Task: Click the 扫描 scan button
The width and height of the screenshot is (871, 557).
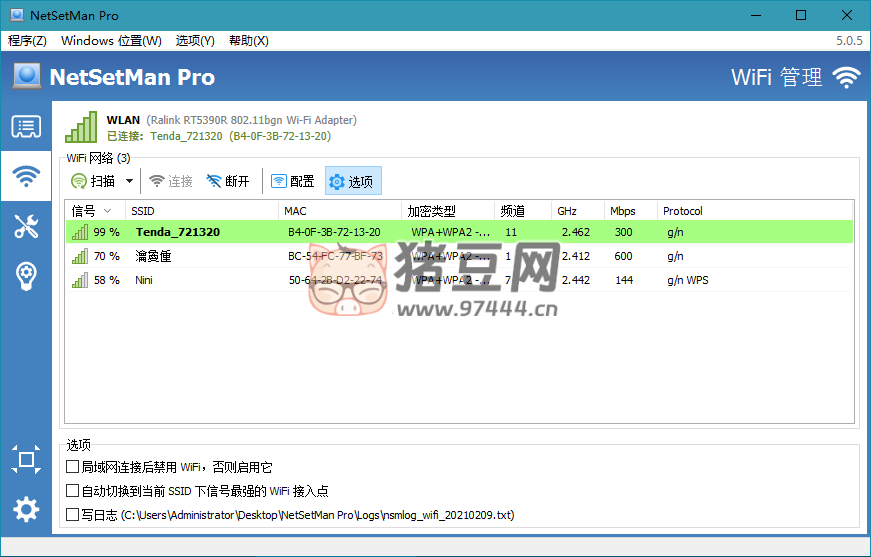Action: (x=93, y=181)
